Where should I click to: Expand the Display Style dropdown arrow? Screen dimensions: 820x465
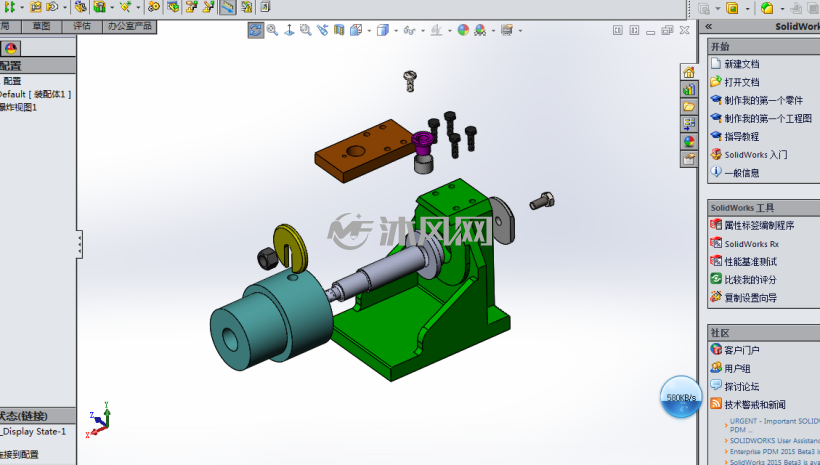tap(396, 31)
